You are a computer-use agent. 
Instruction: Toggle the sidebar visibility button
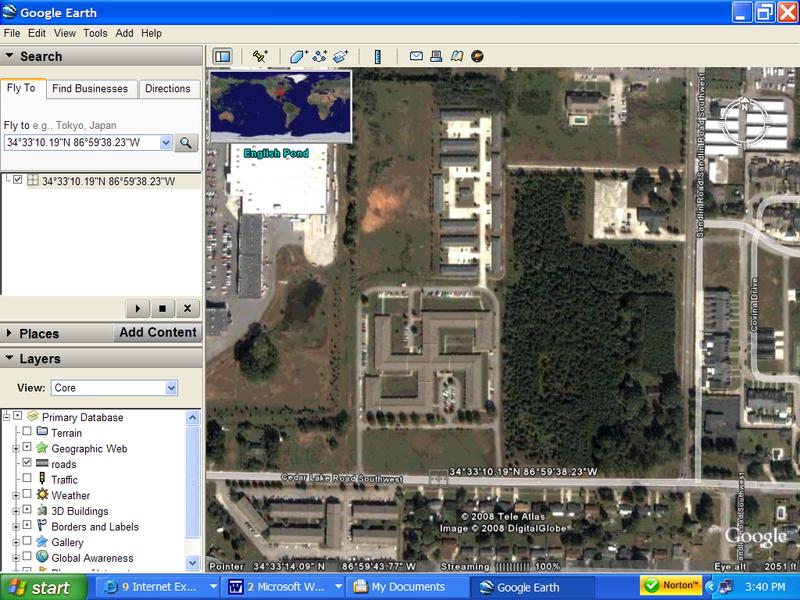point(222,57)
